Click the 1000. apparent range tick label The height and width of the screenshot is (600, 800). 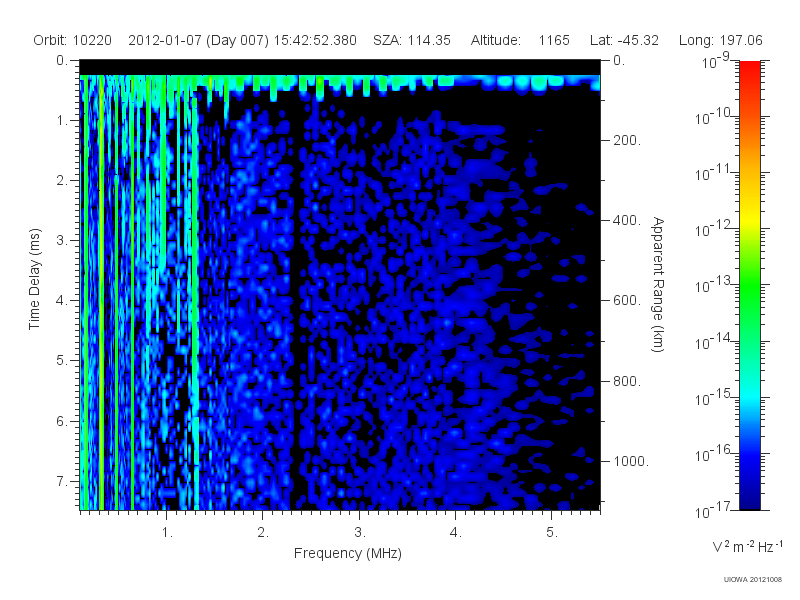tap(631, 461)
